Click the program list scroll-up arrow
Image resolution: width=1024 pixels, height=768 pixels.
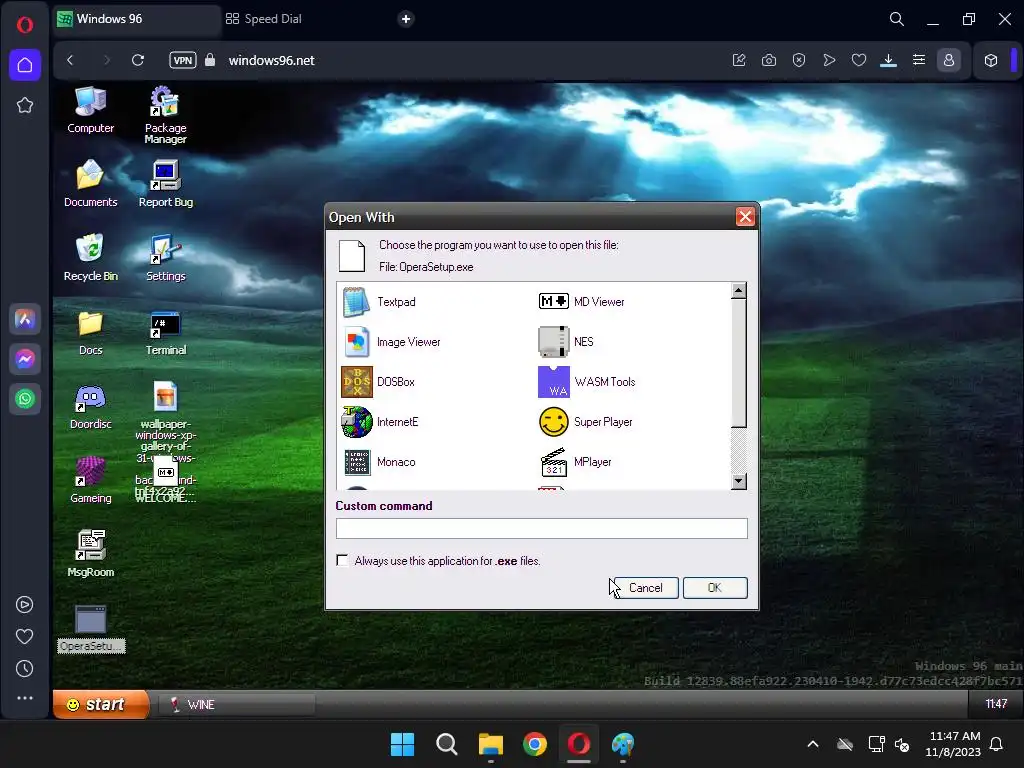(x=739, y=291)
